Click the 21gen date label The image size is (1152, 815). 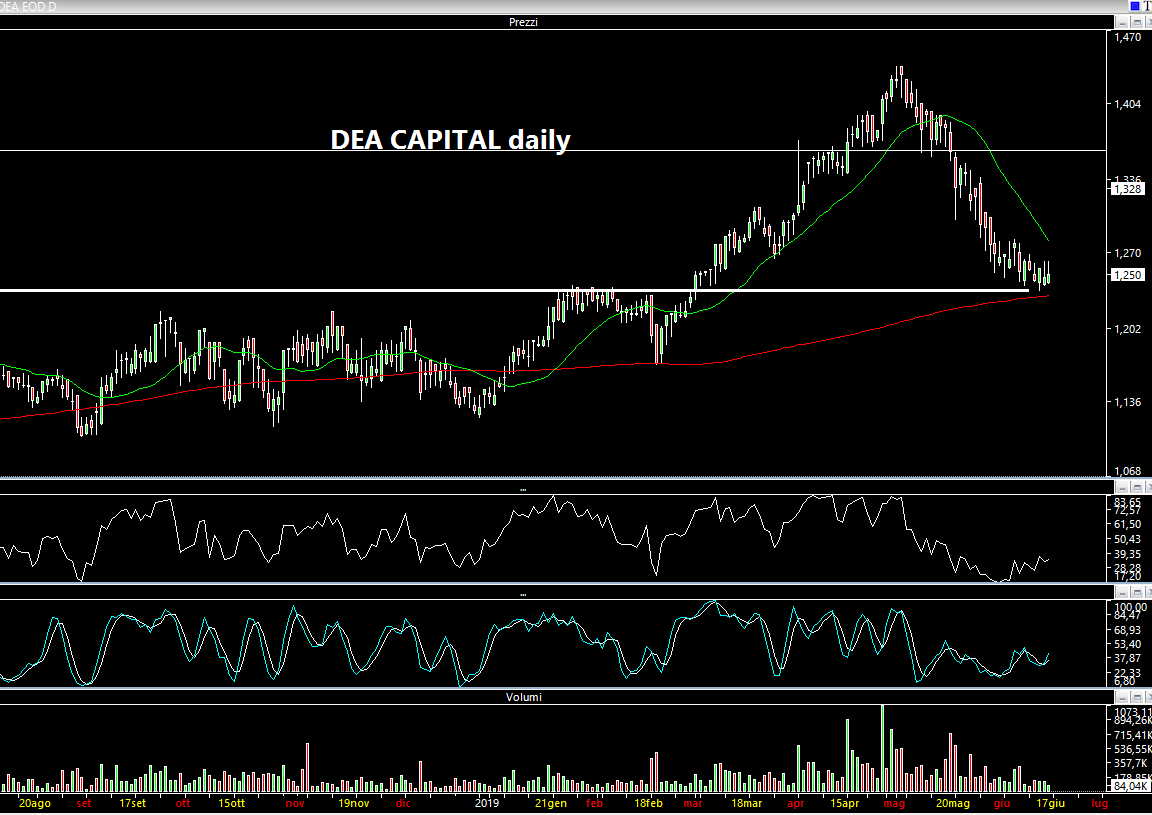click(550, 803)
